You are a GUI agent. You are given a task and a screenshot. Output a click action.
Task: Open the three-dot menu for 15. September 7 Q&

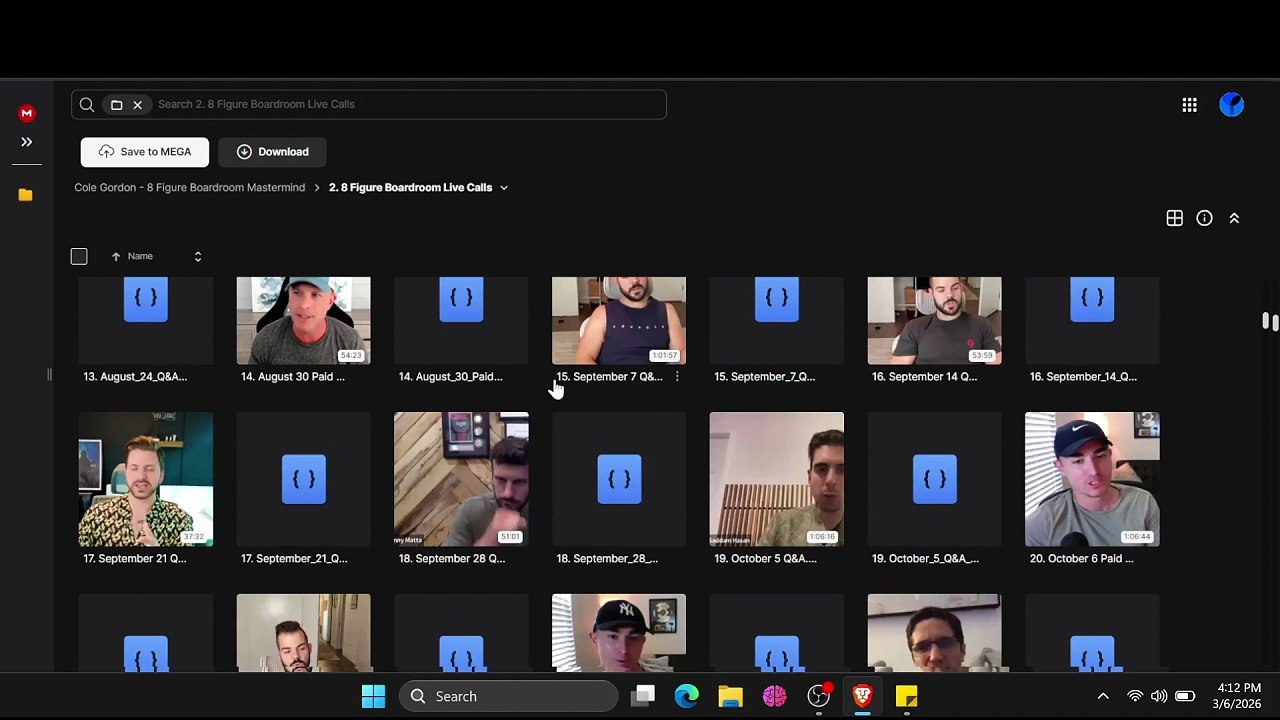(x=677, y=377)
